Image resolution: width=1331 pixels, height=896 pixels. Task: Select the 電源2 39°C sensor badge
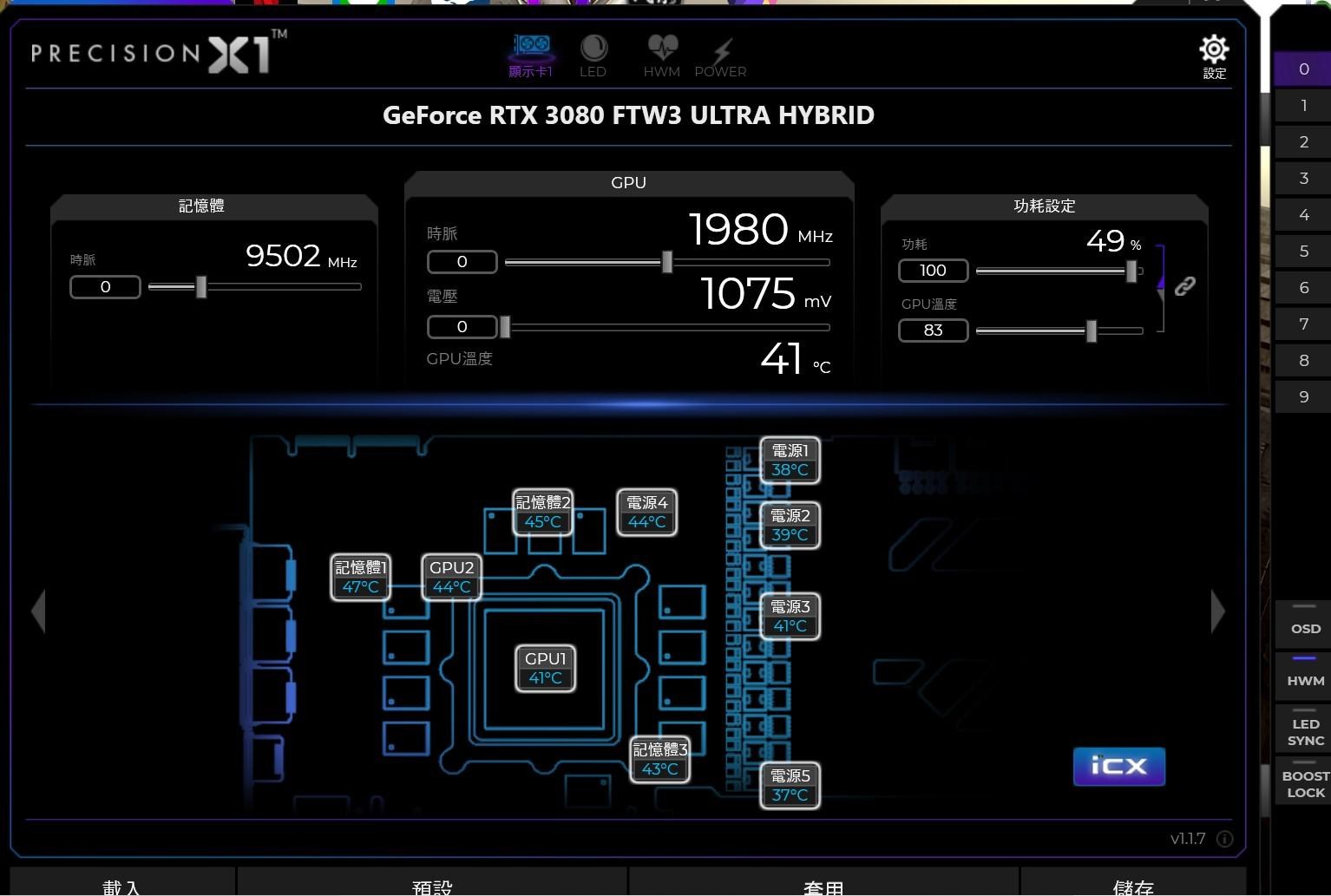click(790, 525)
